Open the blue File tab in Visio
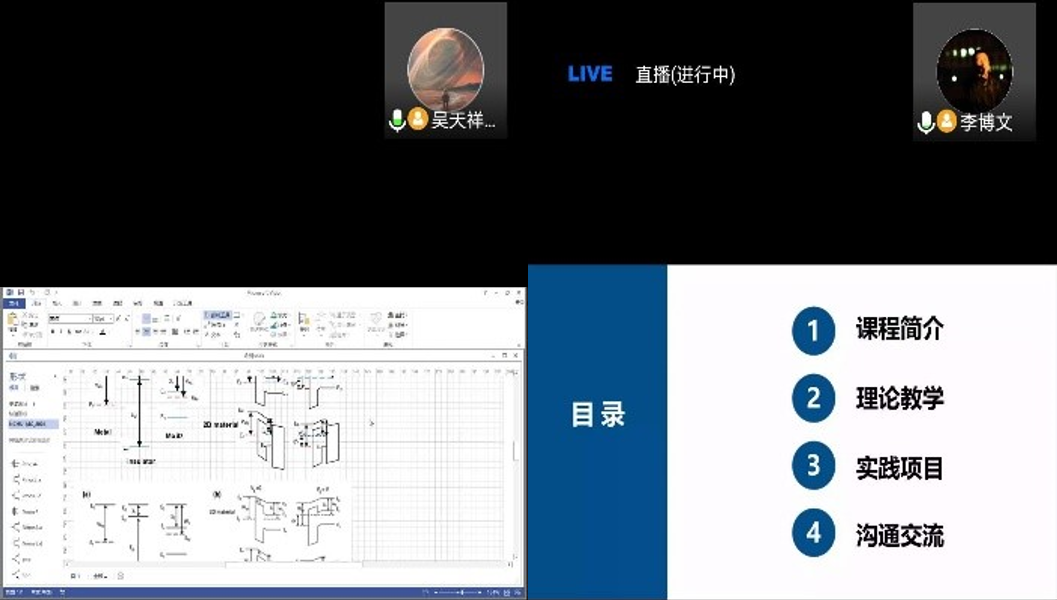Image resolution: width=1057 pixels, height=600 pixels. tap(13, 303)
